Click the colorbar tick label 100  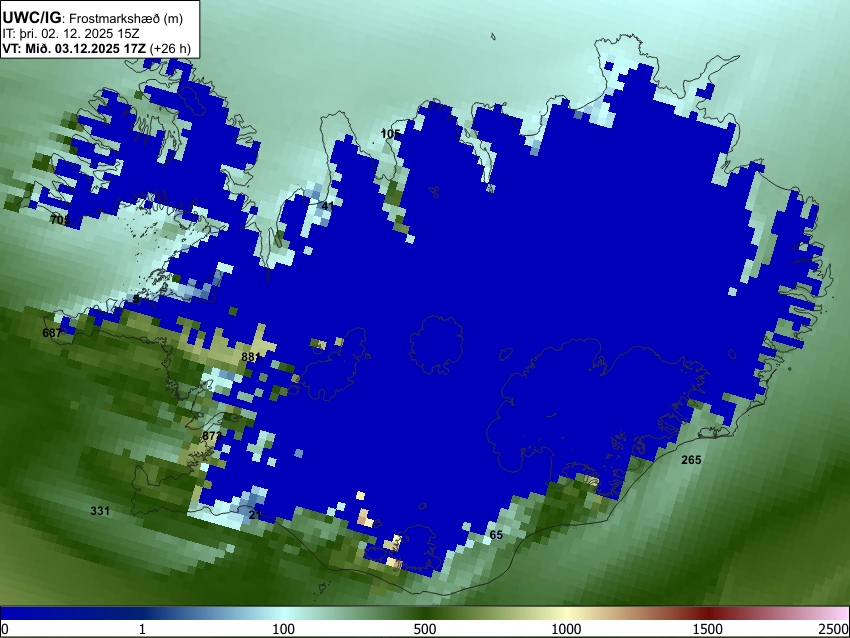click(284, 629)
